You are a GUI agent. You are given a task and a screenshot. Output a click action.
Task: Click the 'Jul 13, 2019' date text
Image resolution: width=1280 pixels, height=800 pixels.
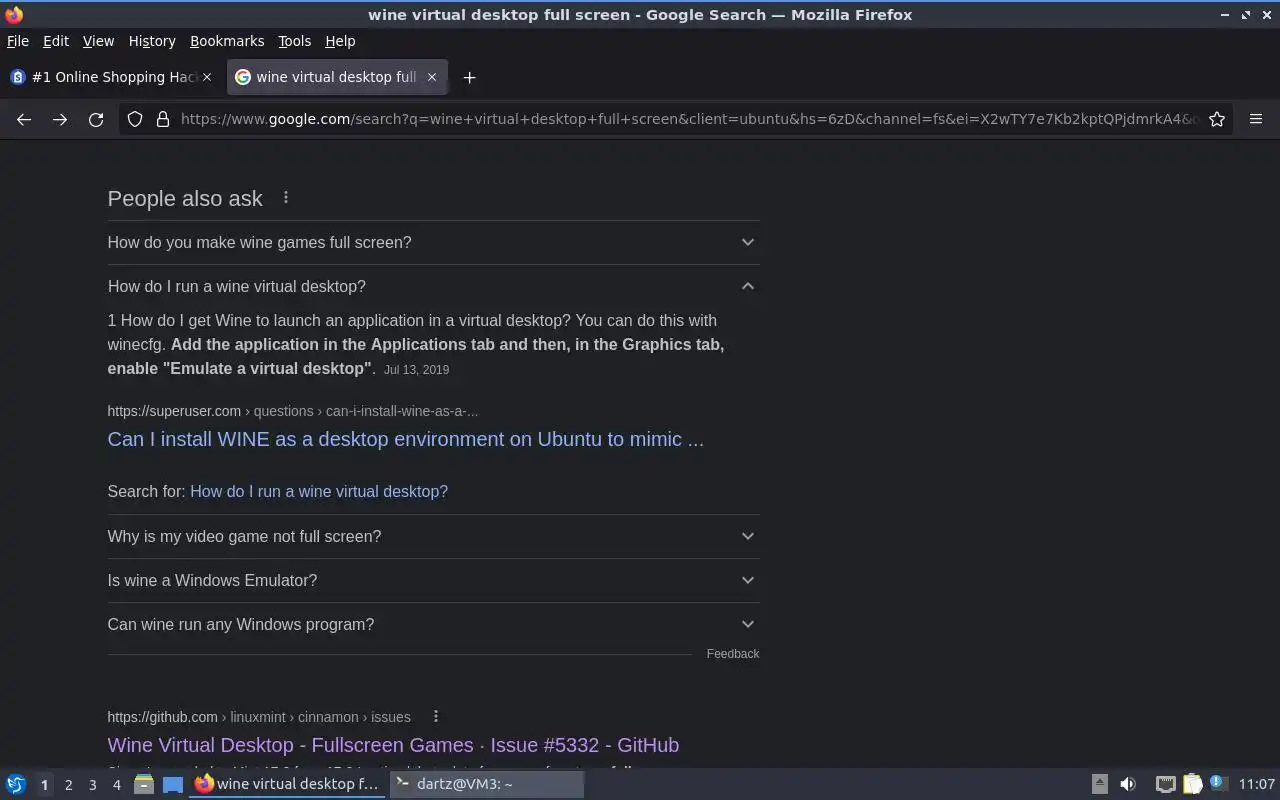coord(416,369)
